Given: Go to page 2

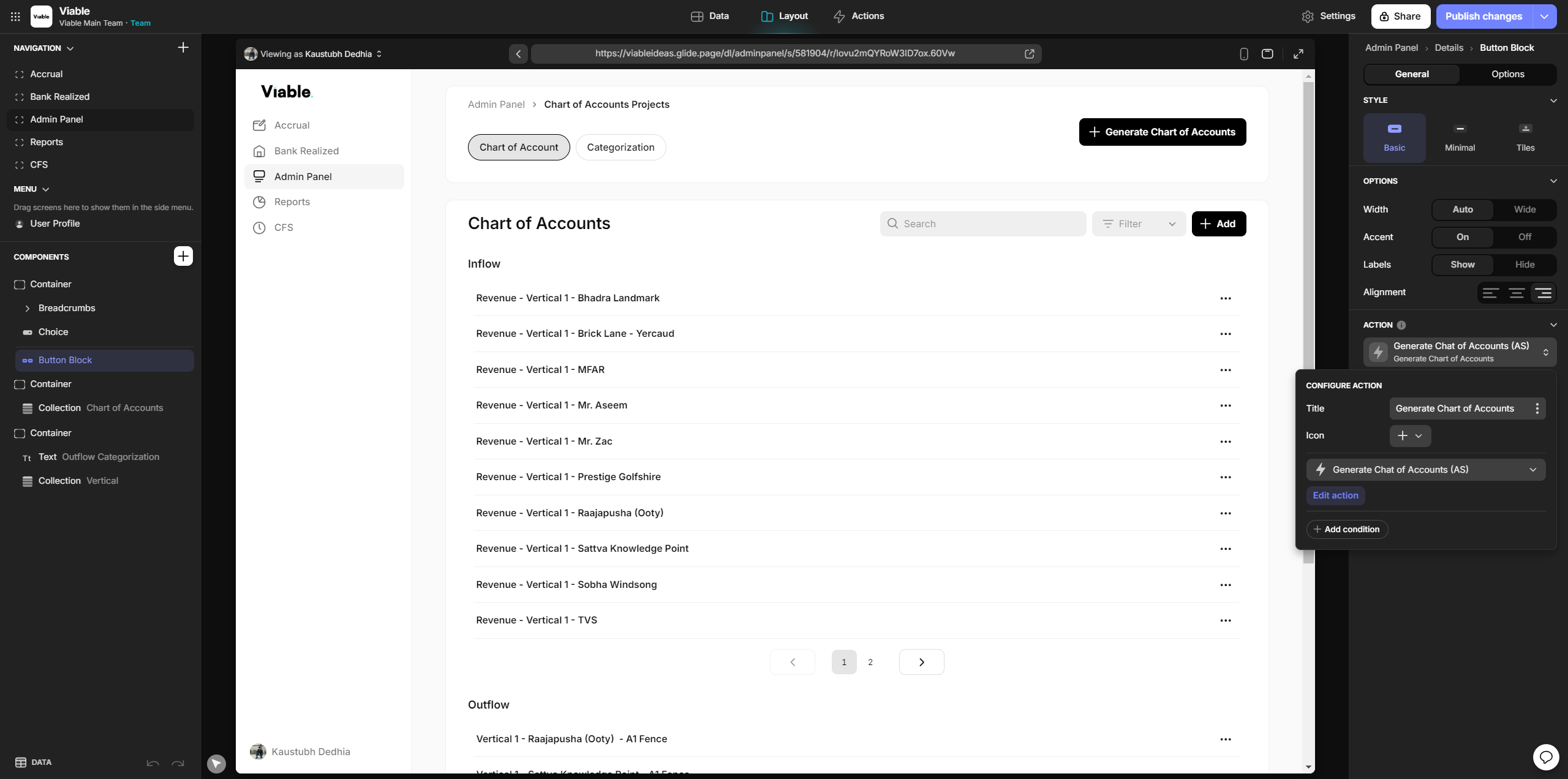Looking at the screenshot, I should click(870, 662).
